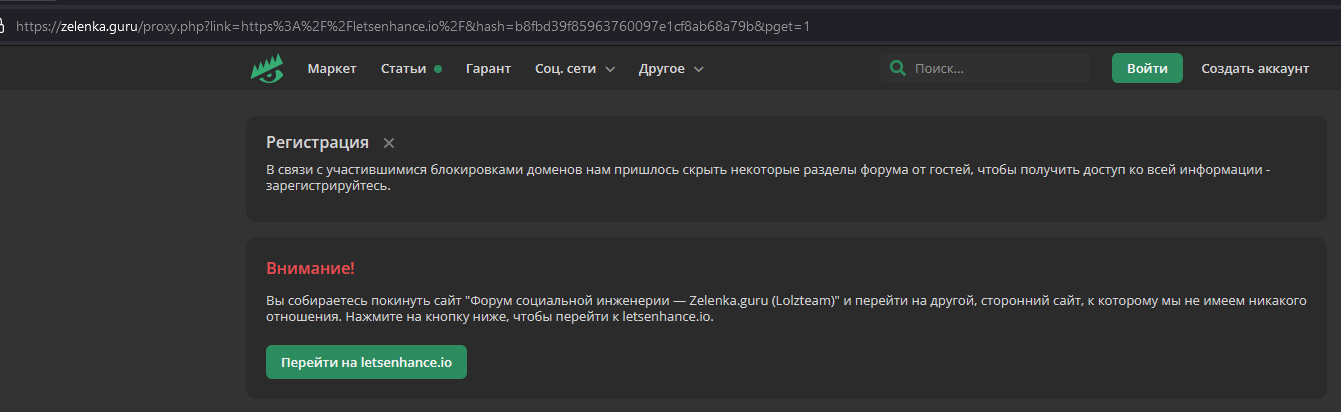1341x412 pixels.
Task: Click the chevron arrow next to Соц. сети
Action: [610, 69]
